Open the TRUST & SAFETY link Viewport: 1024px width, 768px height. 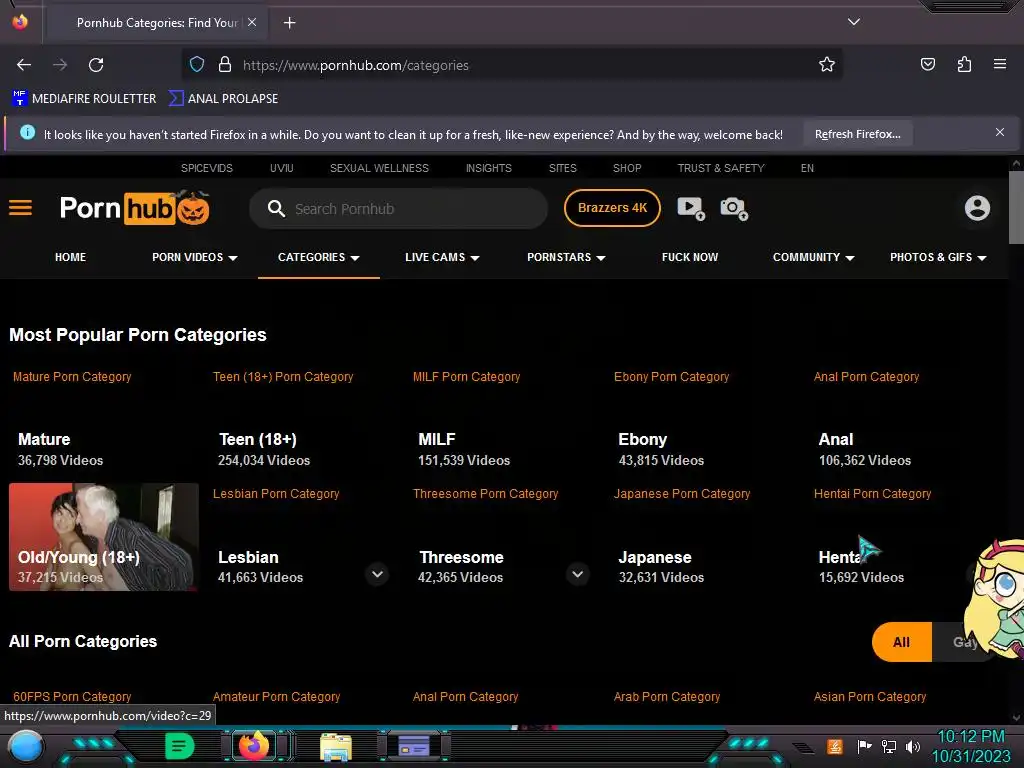[721, 168]
